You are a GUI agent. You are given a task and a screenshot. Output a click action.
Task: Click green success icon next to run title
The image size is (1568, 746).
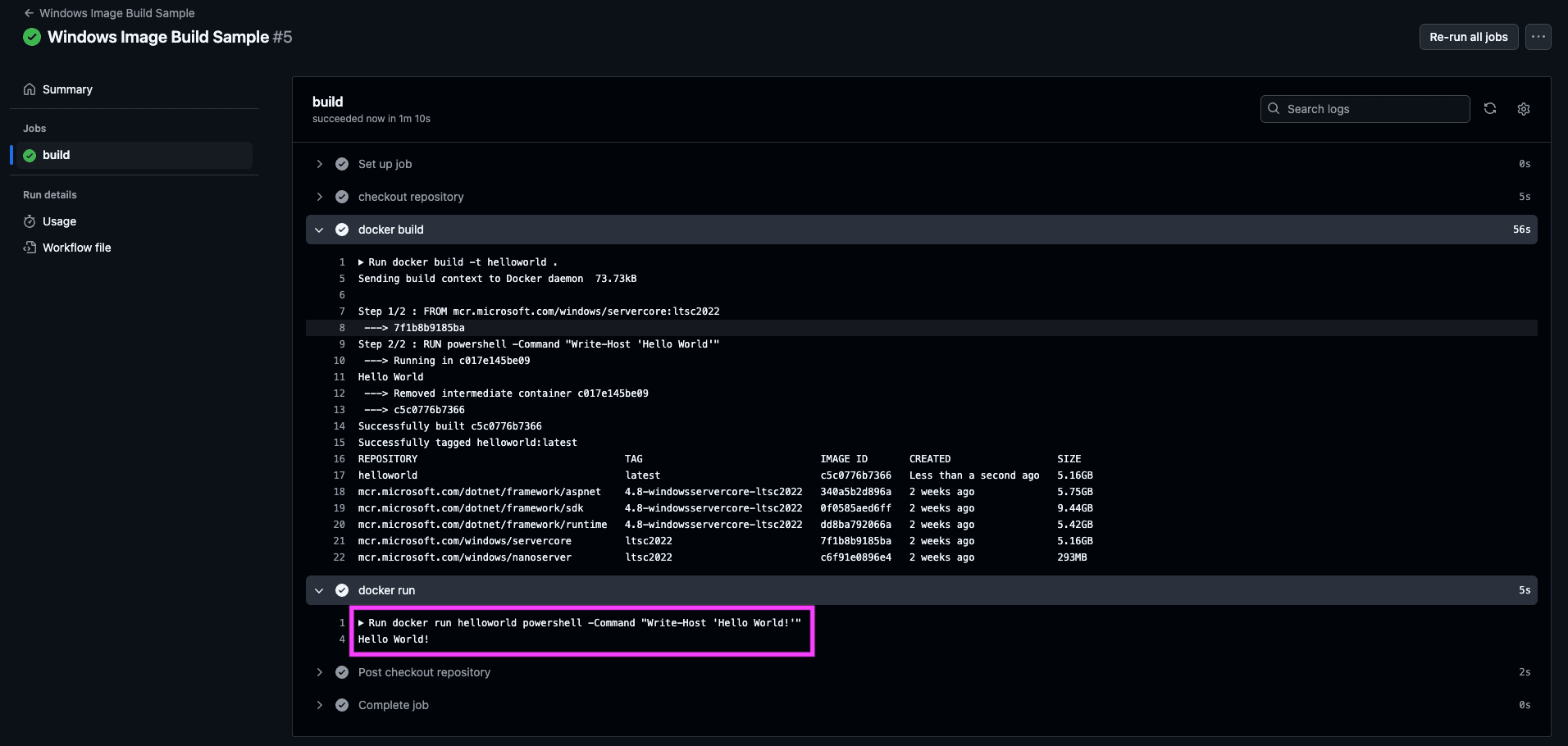pyautogui.click(x=32, y=37)
